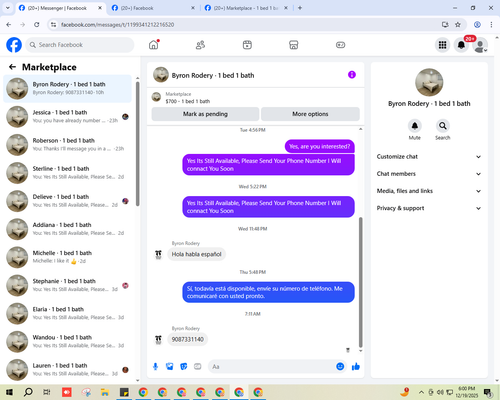
Task: Focus the Search Facebook field
Action: [x=80, y=45]
